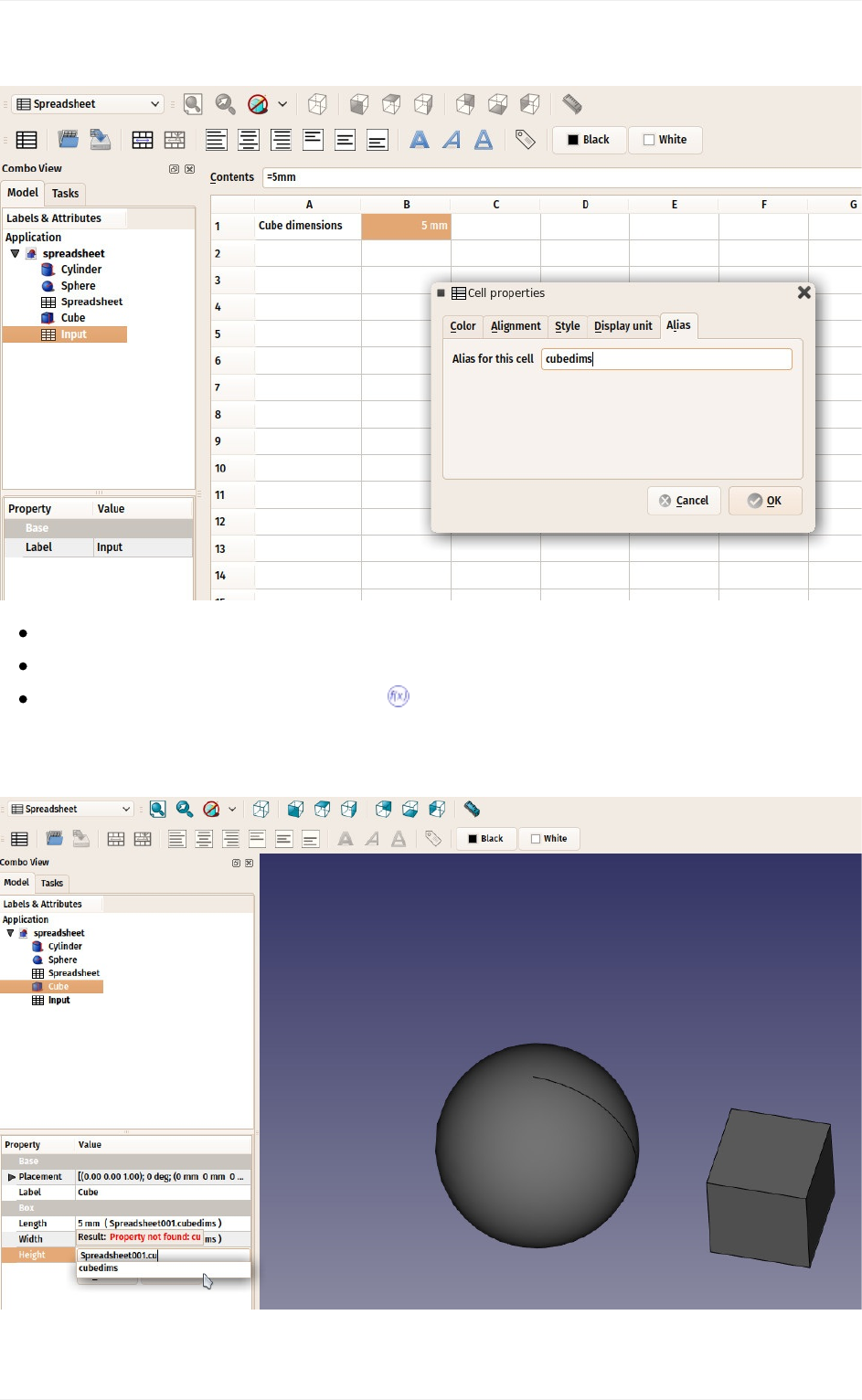Viewport: 862px width, 1400px height.
Task: Create new spreadsheet icon in top screenshot
Action: point(27,140)
